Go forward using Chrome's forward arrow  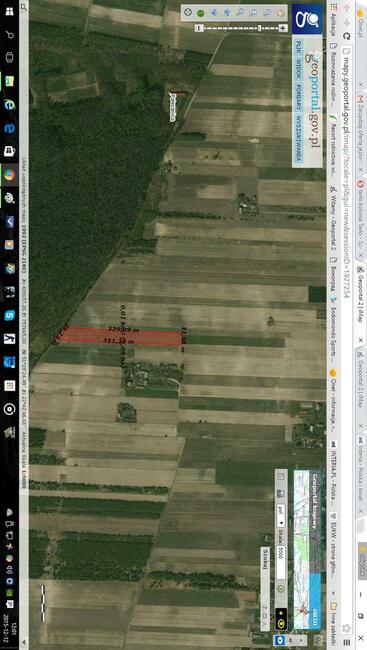[x=348, y=21]
